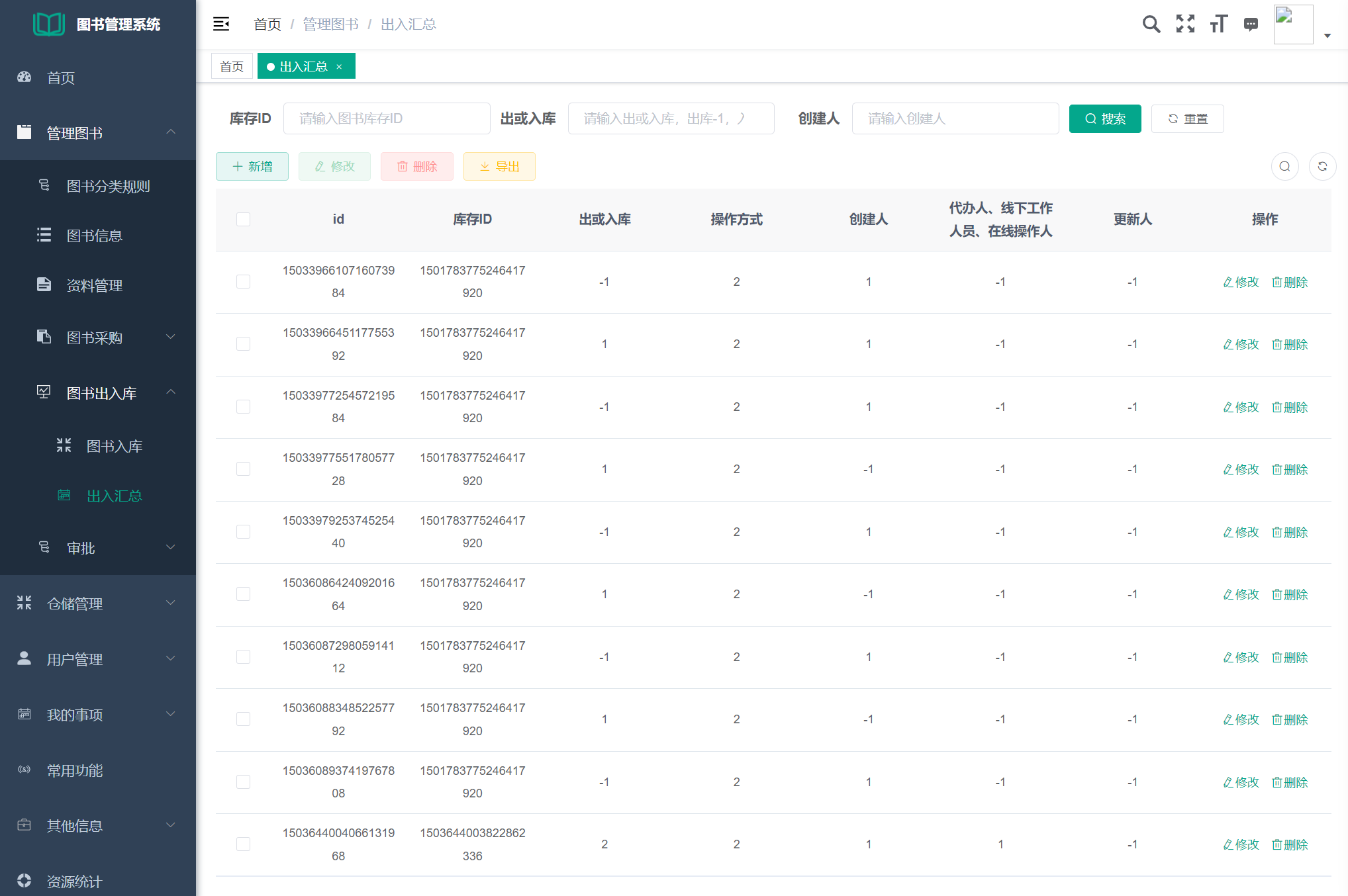Image resolution: width=1348 pixels, height=896 pixels.
Task: Check the select-all header checkbox
Action: click(243, 219)
